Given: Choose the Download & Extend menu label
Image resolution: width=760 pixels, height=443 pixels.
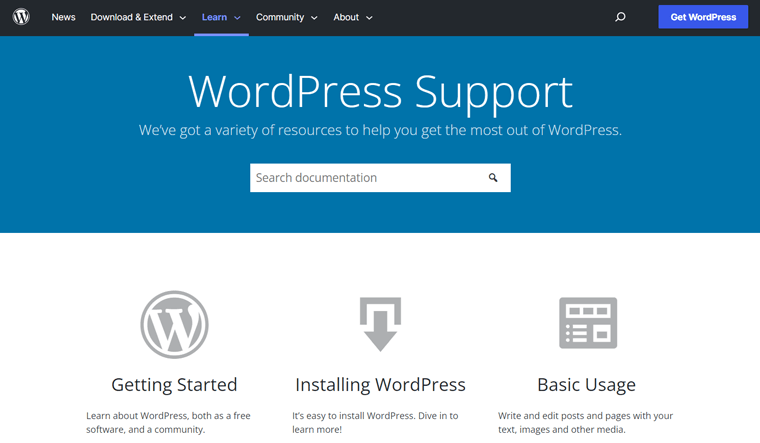Looking at the screenshot, I should pyautogui.click(x=131, y=17).
